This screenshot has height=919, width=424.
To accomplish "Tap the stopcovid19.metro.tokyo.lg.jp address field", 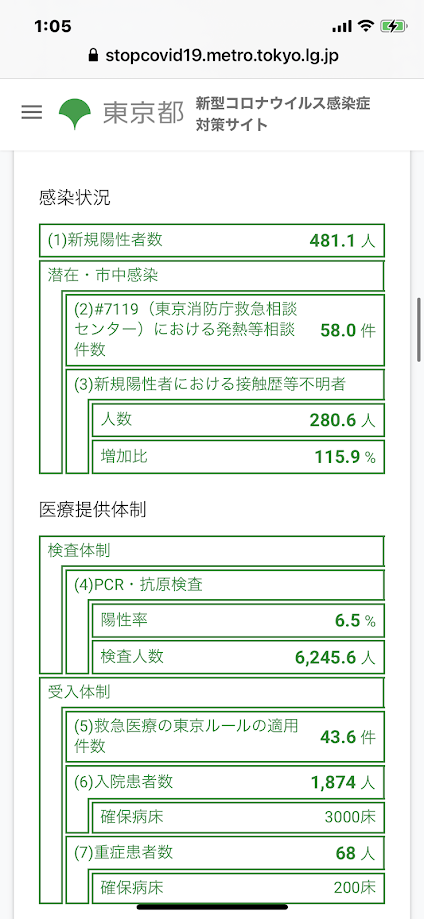I will (x=212, y=56).
